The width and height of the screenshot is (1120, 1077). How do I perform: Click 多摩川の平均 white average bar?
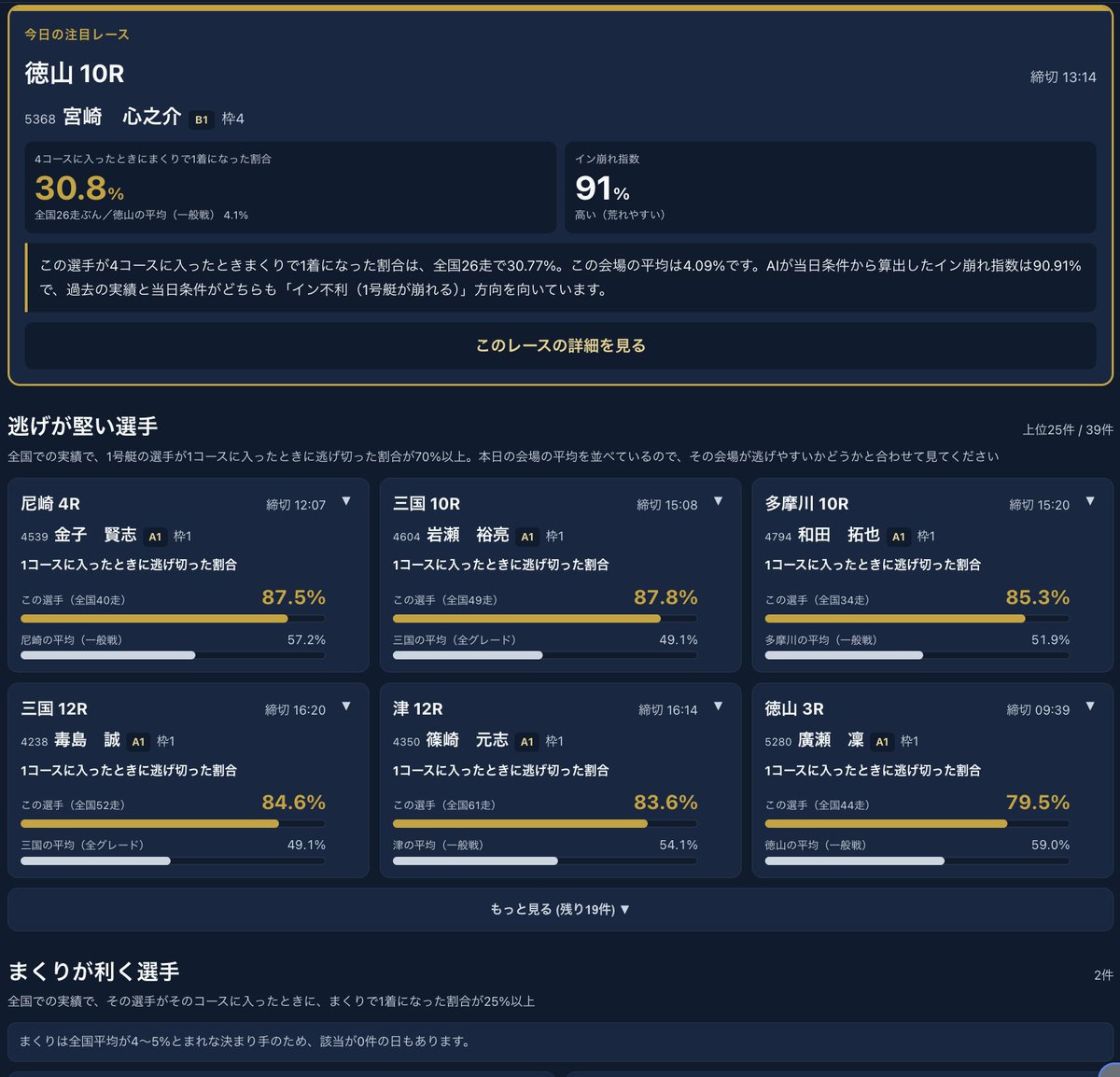pos(844,655)
